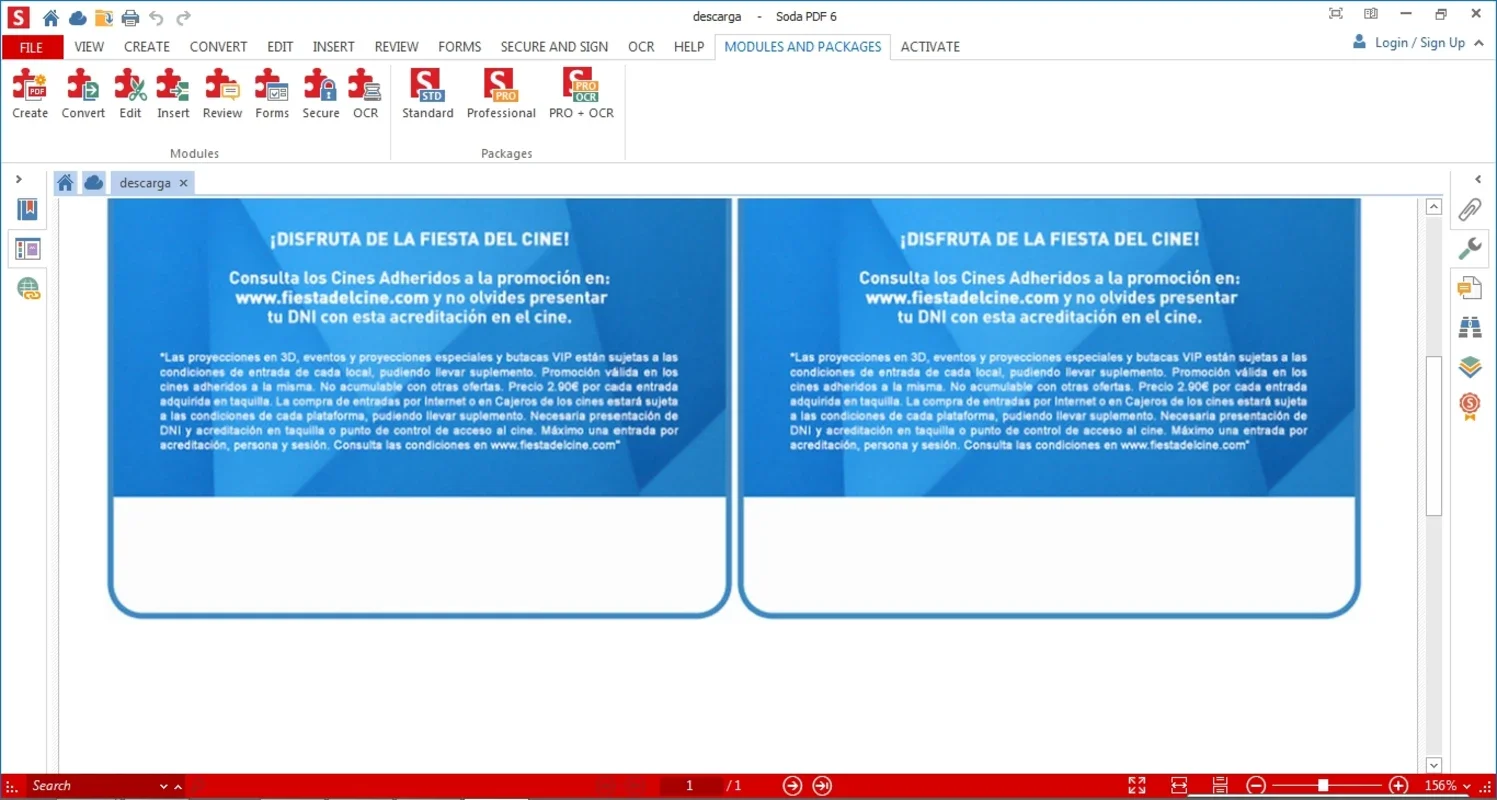This screenshot has width=1497, height=800.
Task: Switch to the HELP ribbon tab
Action: [689, 47]
